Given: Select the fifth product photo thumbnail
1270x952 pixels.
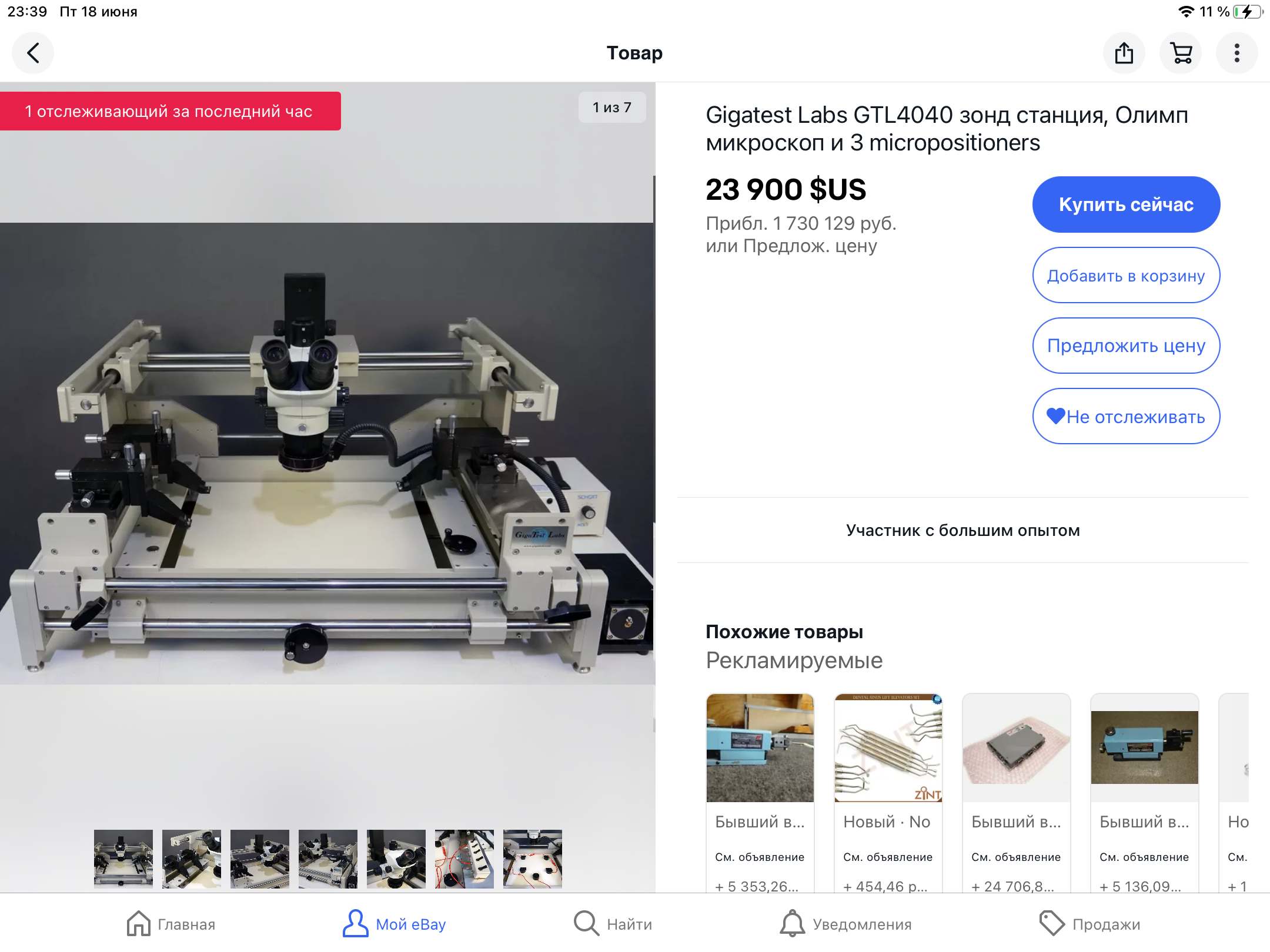Looking at the screenshot, I should click(x=396, y=859).
